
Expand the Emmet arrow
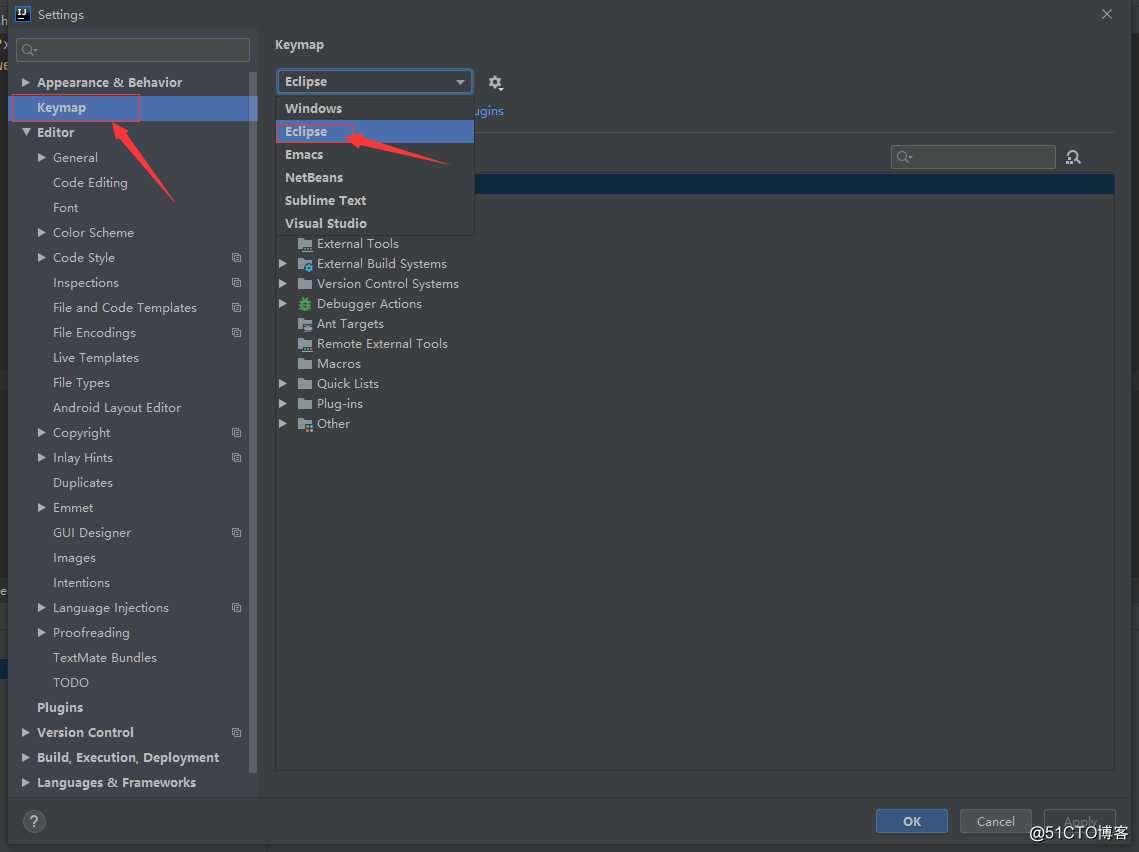click(41, 508)
